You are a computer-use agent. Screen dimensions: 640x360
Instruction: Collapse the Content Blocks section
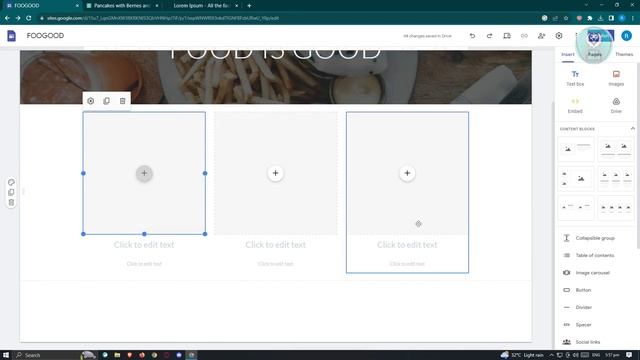pos(632,129)
